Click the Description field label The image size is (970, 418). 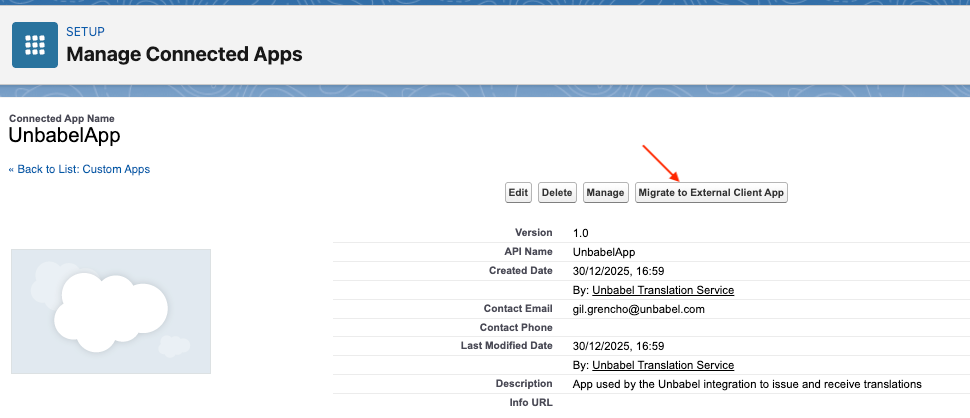[524, 383]
